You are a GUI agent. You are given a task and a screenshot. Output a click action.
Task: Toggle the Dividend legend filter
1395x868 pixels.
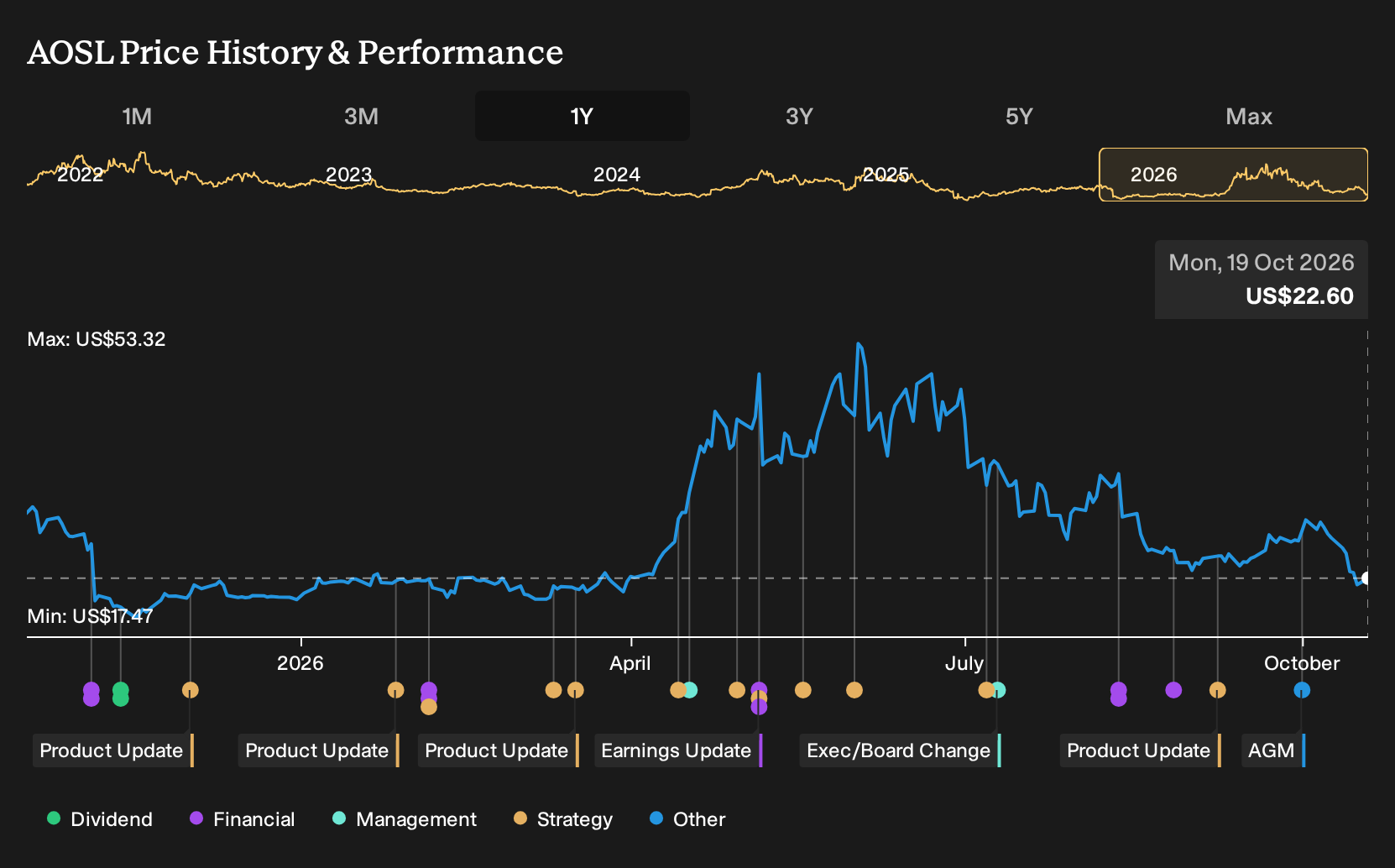coord(100,819)
